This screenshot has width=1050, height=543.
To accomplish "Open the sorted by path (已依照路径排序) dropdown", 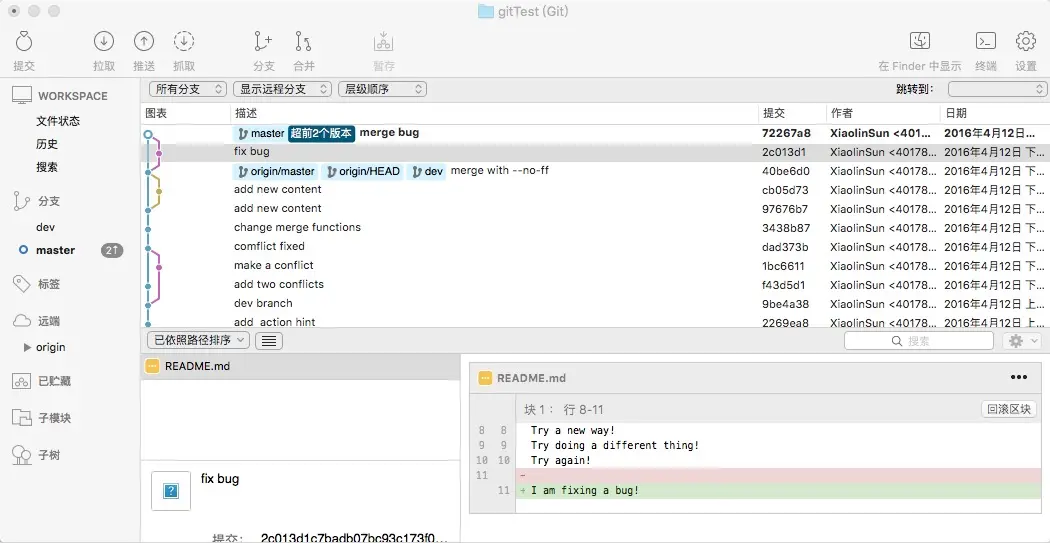I will [199, 340].
